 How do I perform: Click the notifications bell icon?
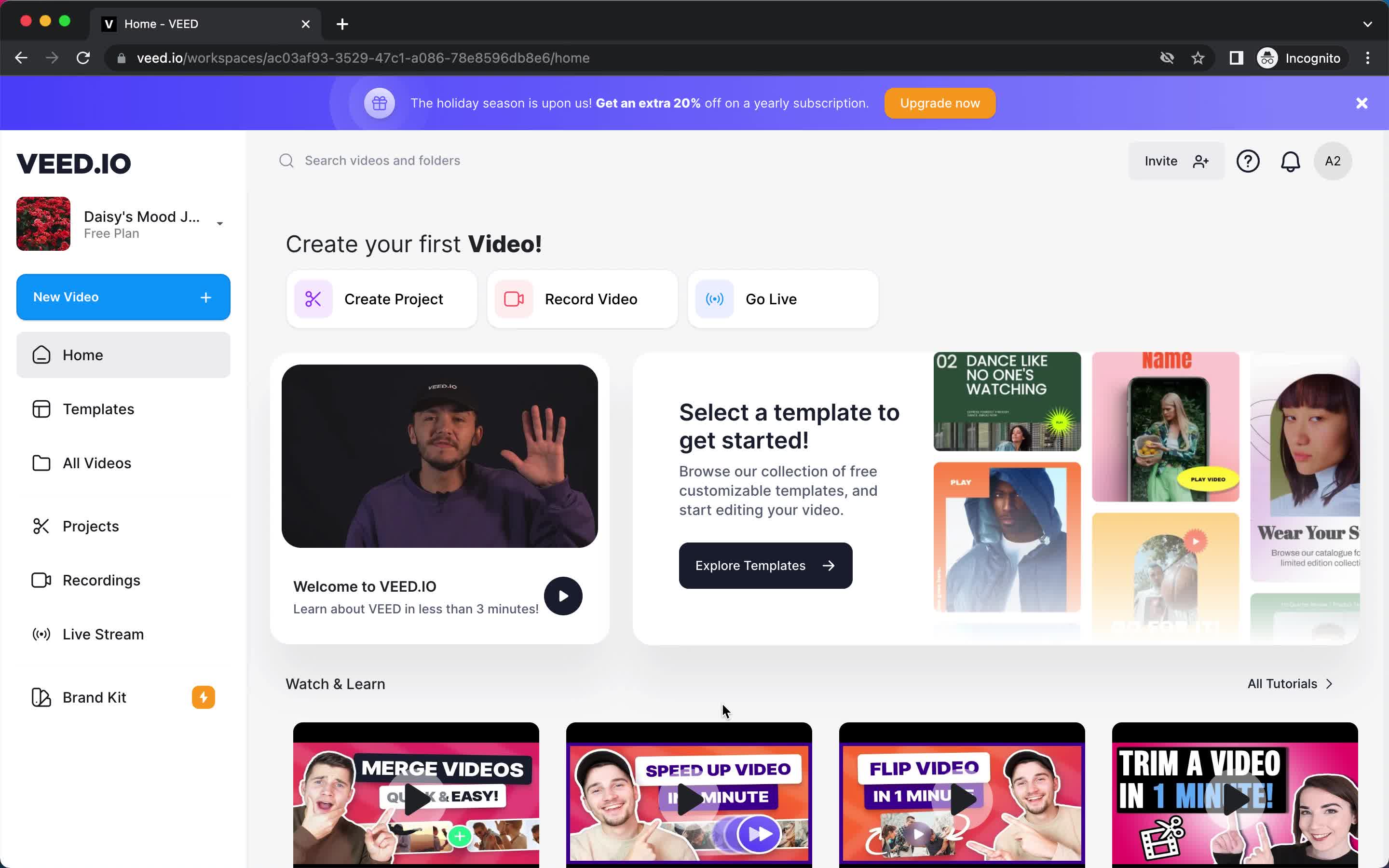[x=1290, y=161]
